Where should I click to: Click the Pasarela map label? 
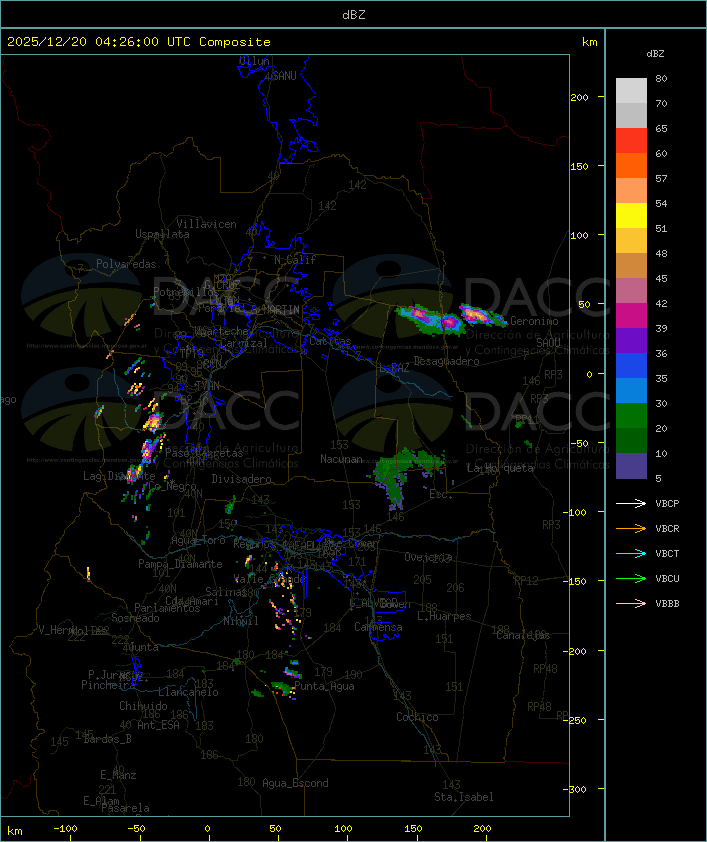click(126, 808)
